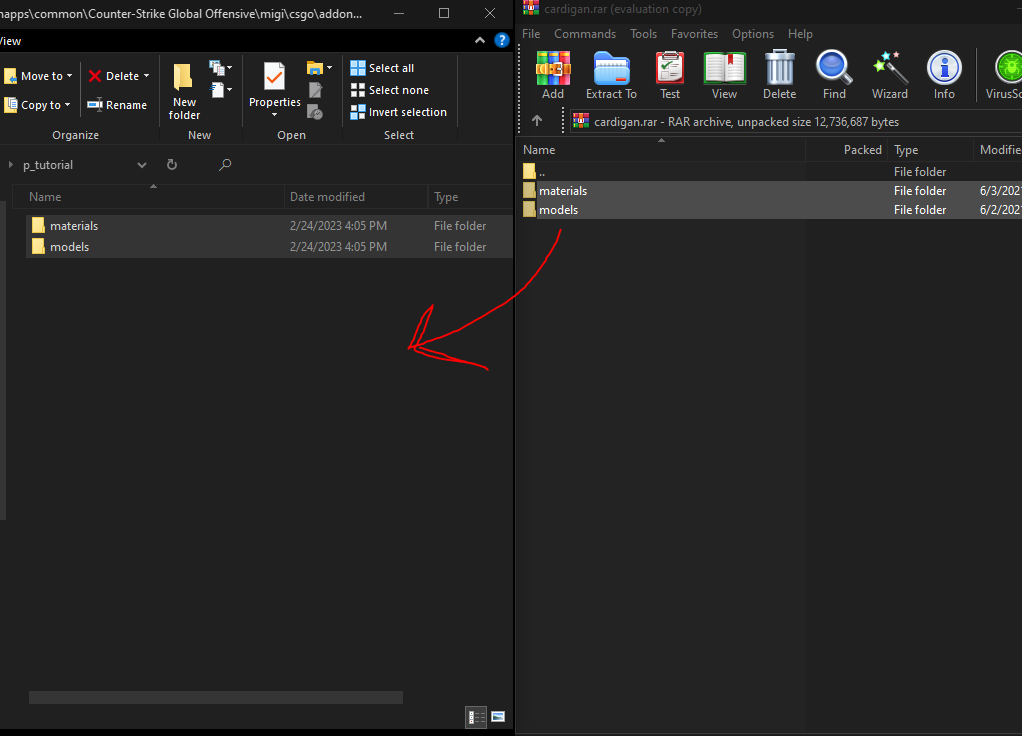Screen dimensions: 1022x736
Task: Expand address bar history dropdown
Action: (x=141, y=165)
